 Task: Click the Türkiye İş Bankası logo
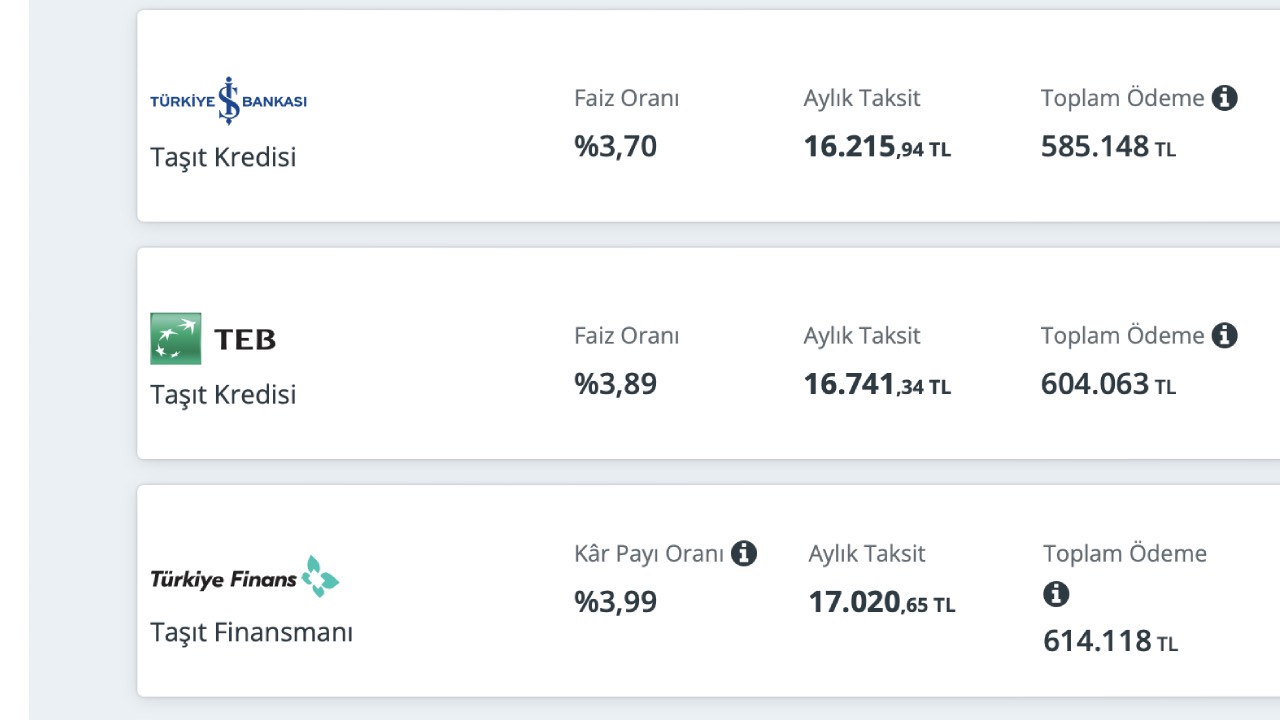click(228, 100)
